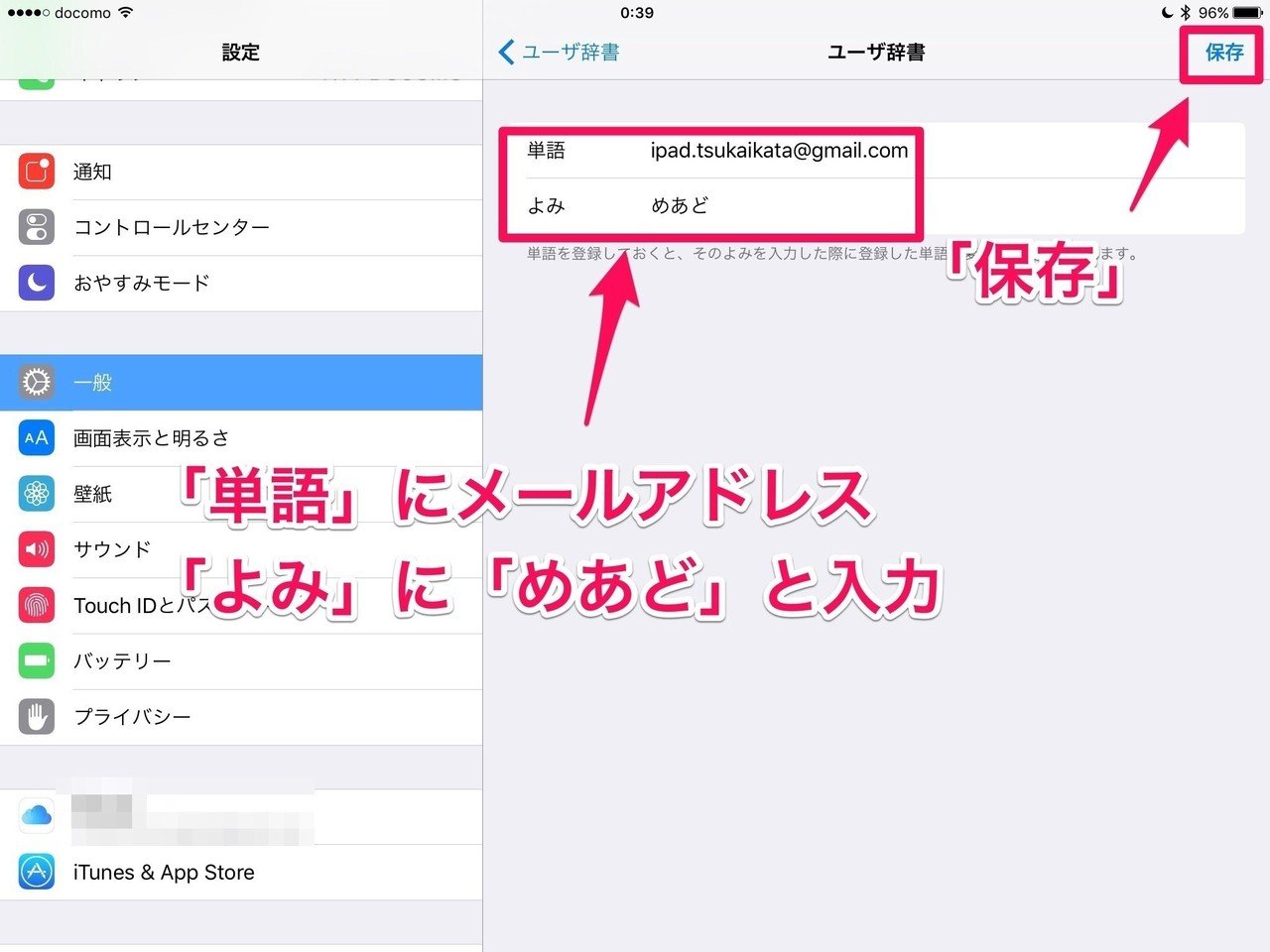Tap the 設定 header title
Screen dimensions: 1270x952
[x=241, y=53]
